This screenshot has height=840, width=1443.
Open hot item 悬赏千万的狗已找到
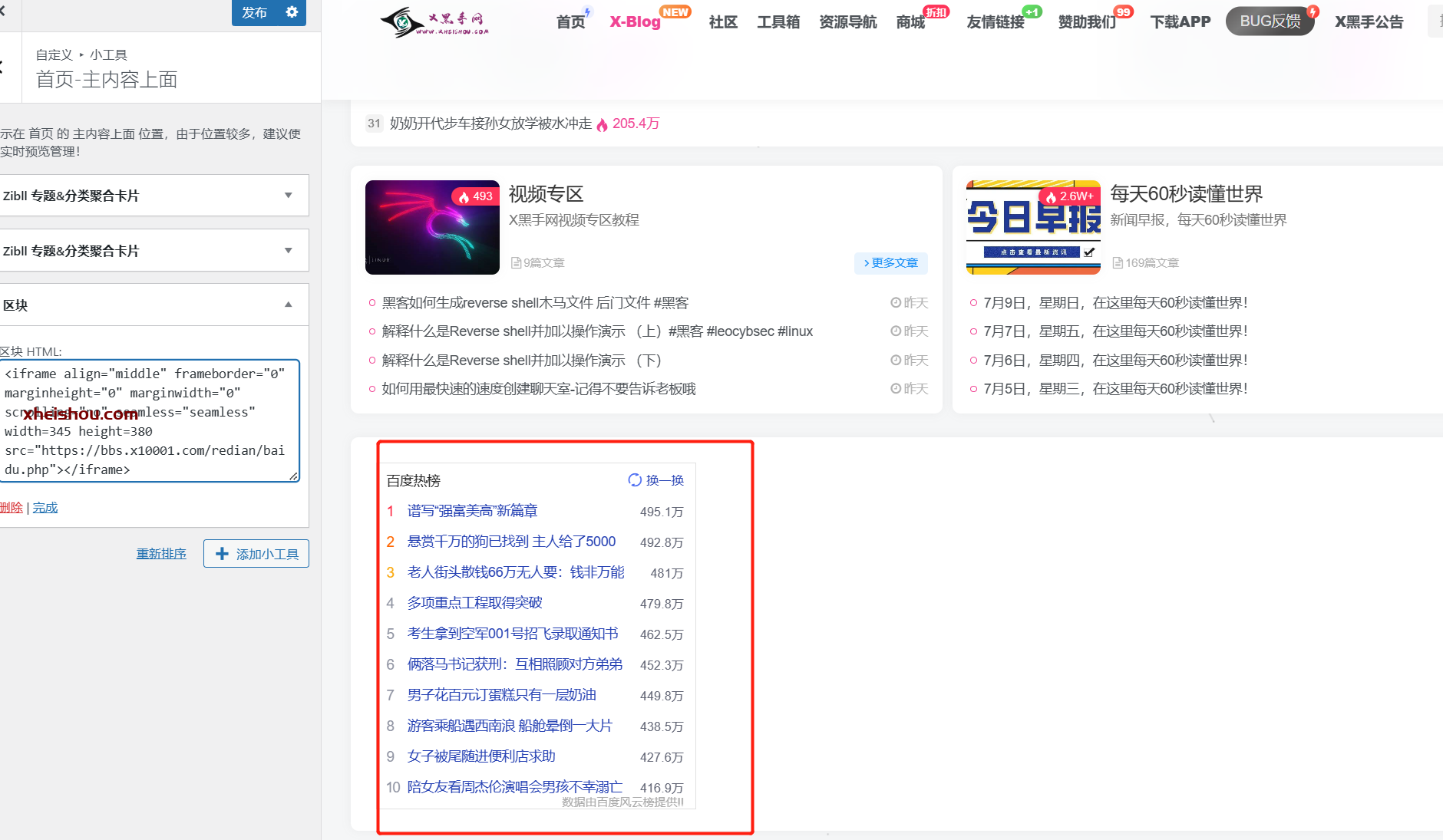coord(511,542)
